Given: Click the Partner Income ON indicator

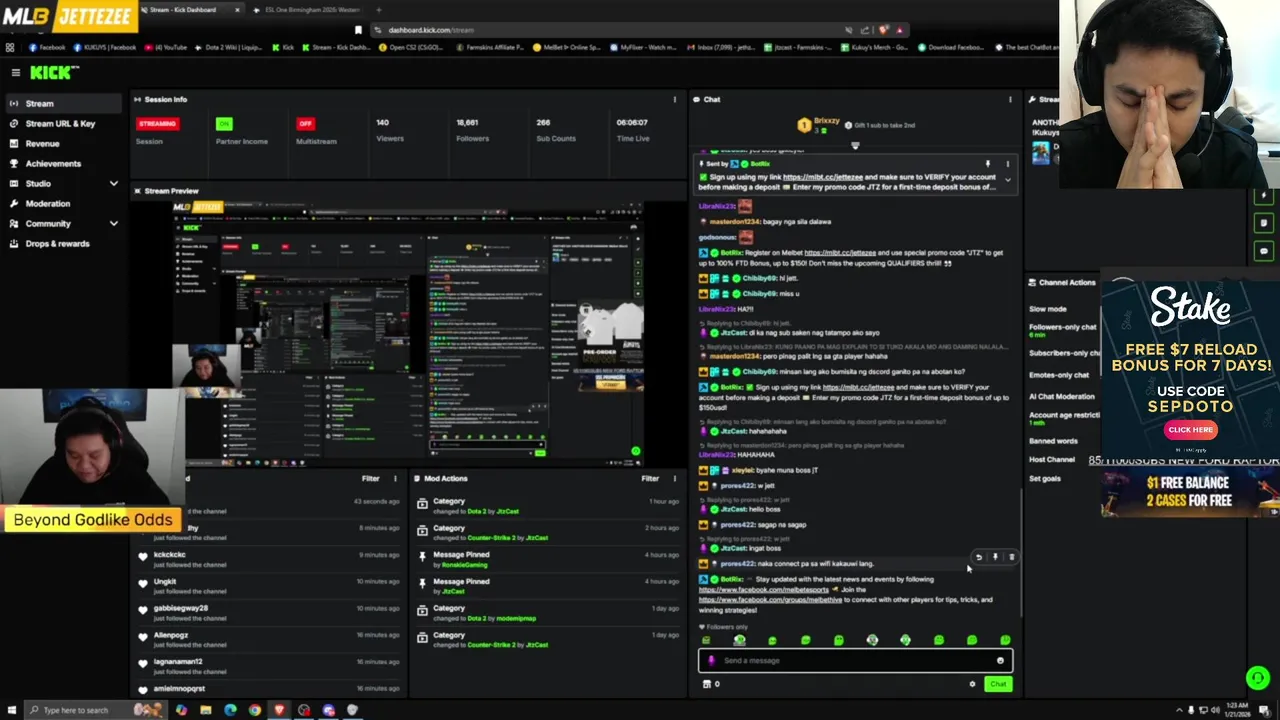Looking at the screenshot, I should click(224, 124).
